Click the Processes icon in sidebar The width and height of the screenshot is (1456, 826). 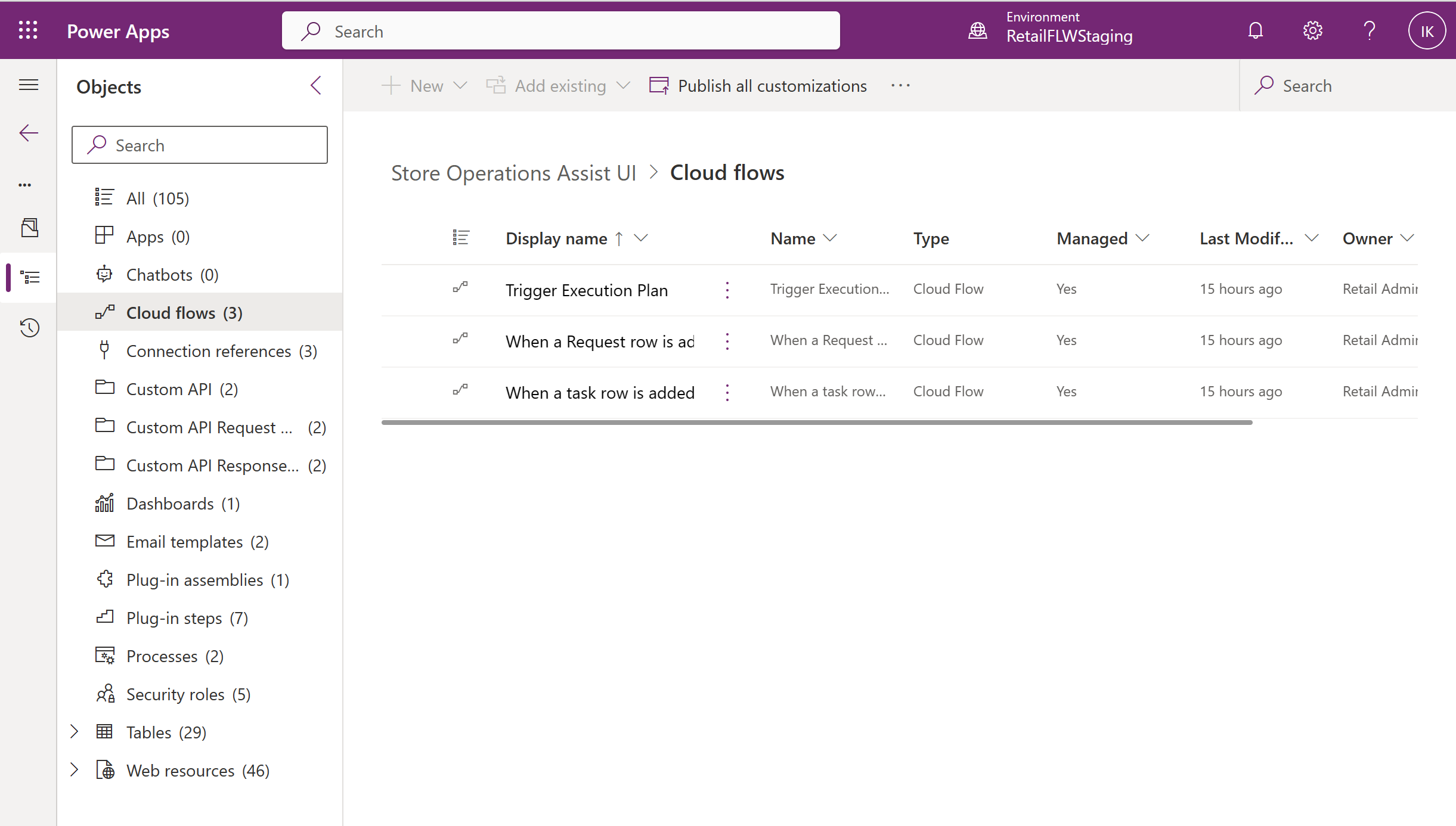click(104, 656)
